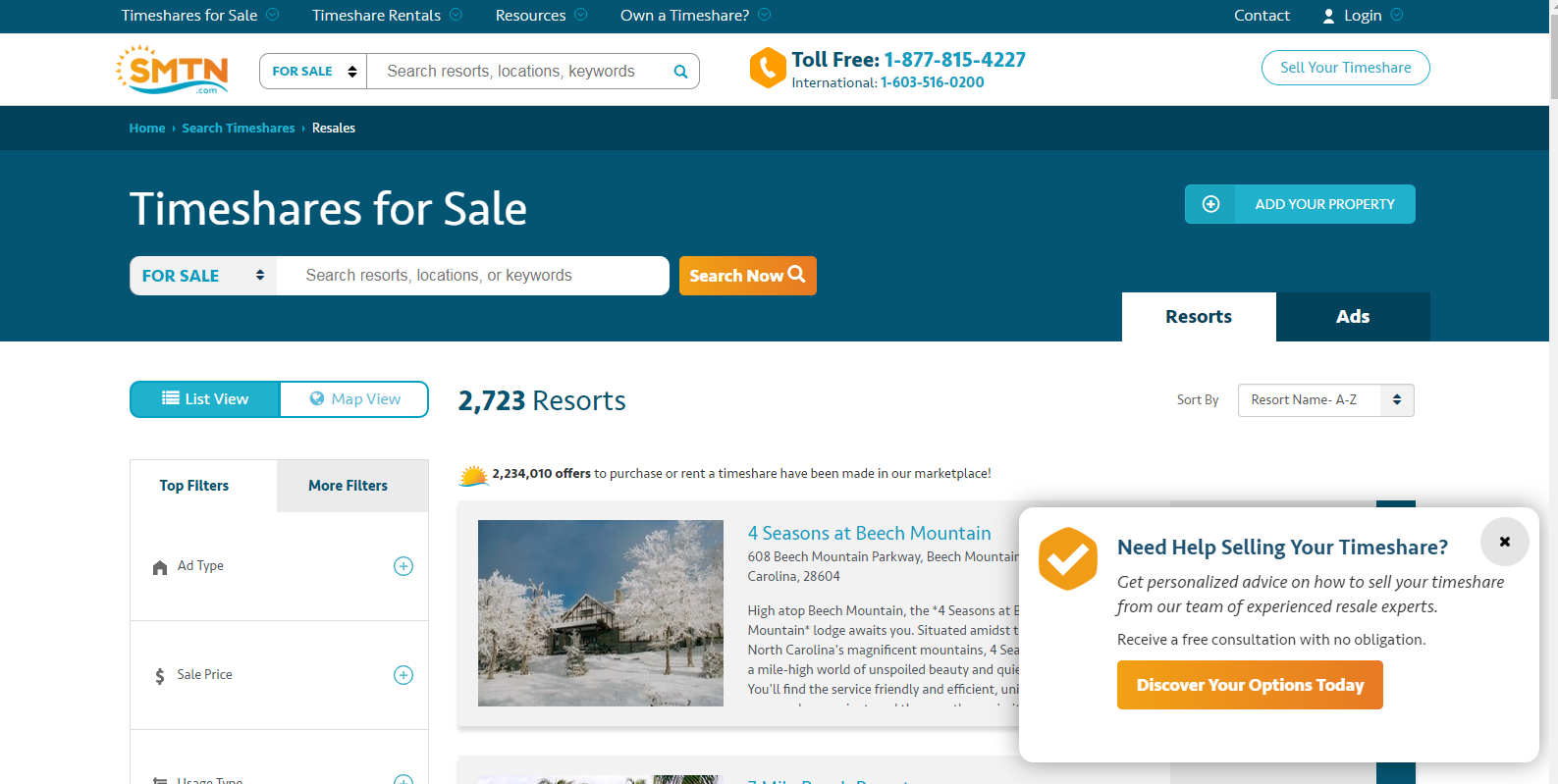Click the Add Your Property button
This screenshot has height=784, width=1558.
coord(1300,204)
